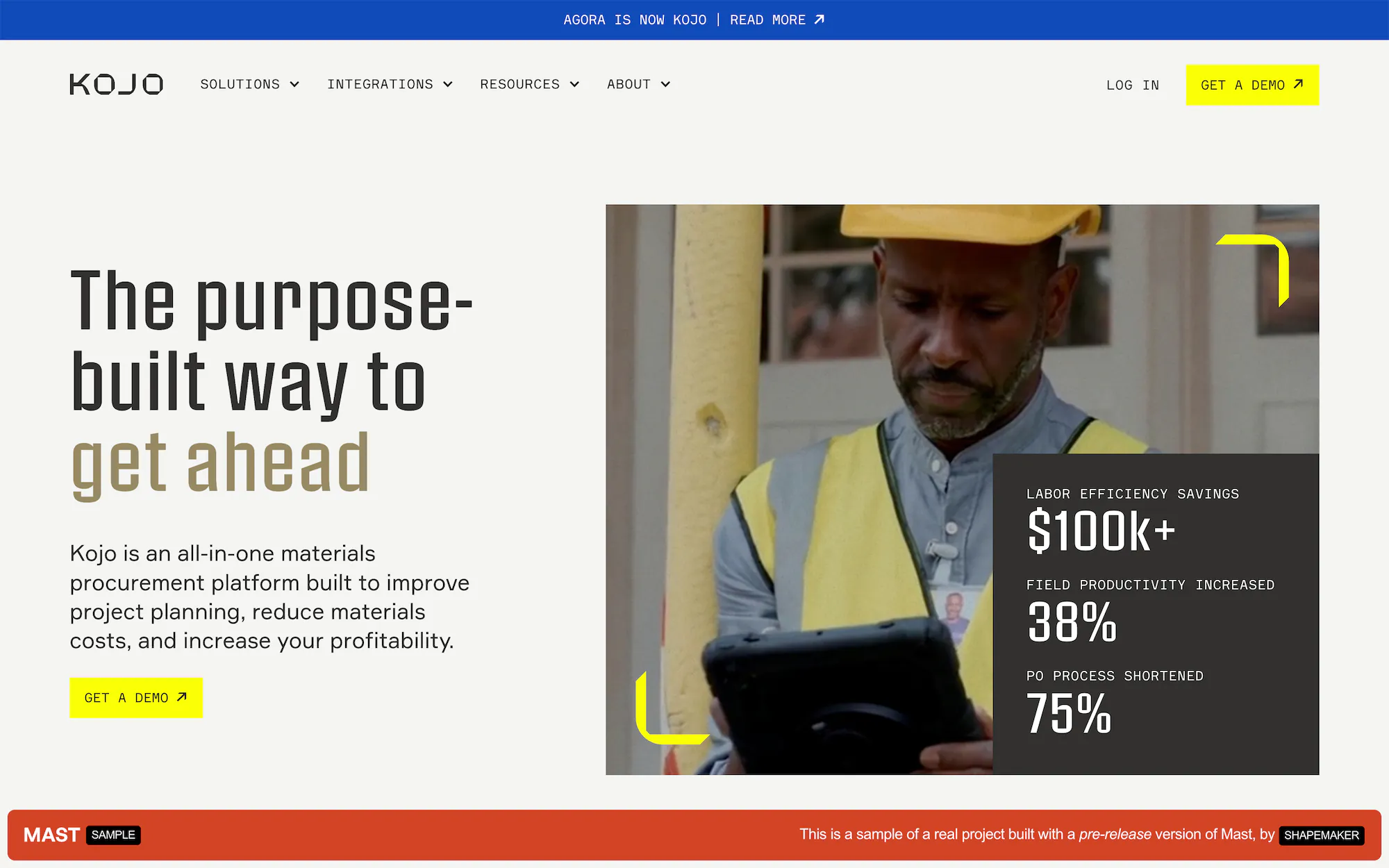Open the About dropdown chevron
This screenshot has height=868, width=1389.
pos(665,84)
